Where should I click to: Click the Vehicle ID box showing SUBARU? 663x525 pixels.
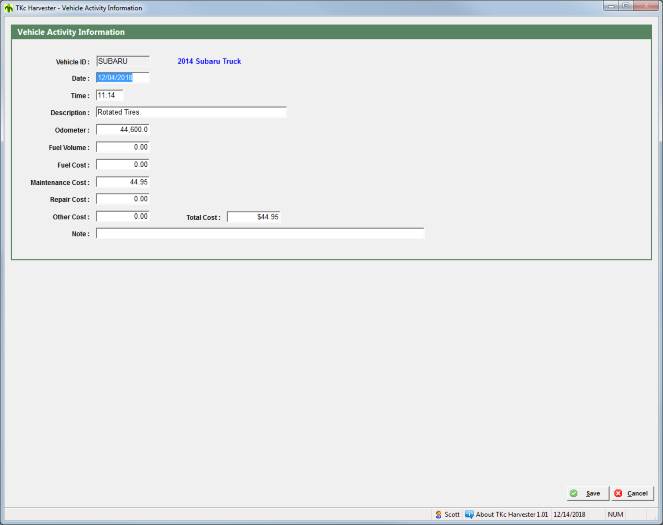122,61
